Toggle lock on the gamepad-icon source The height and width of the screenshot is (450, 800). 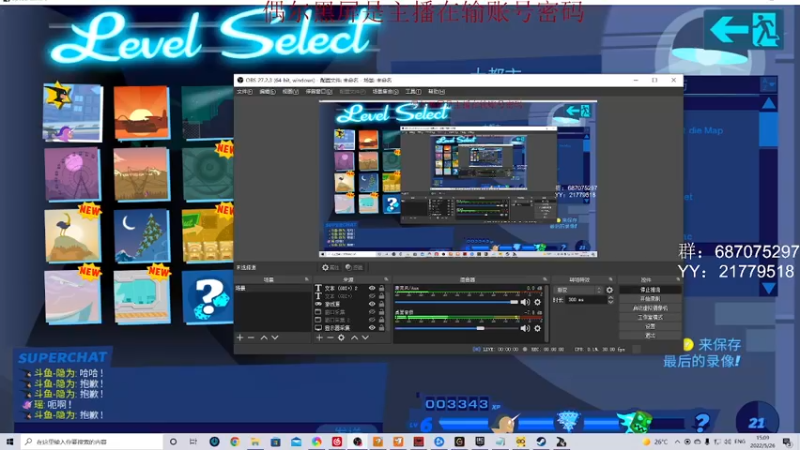pyautogui.click(x=381, y=304)
